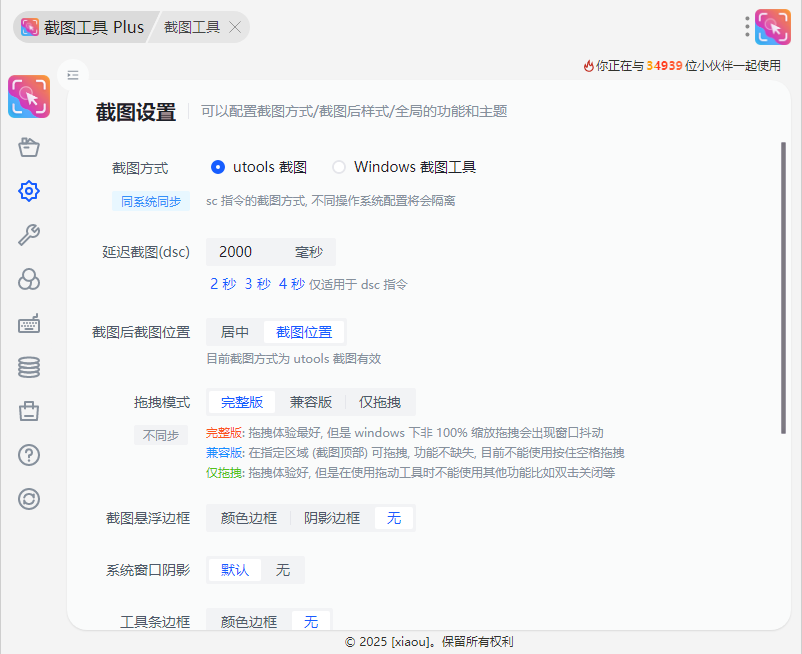
Task: Click the 截图设置 page heading
Action: (136, 112)
